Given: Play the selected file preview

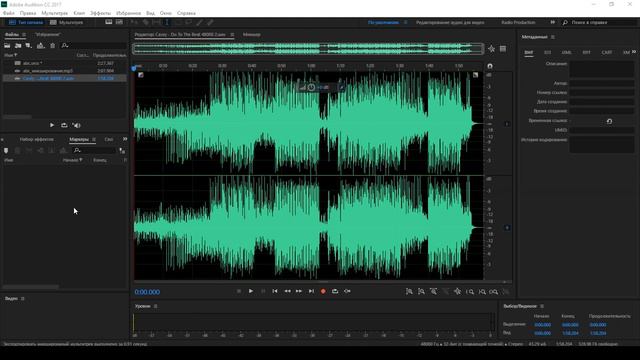Looking at the screenshot, I should click(52, 125).
